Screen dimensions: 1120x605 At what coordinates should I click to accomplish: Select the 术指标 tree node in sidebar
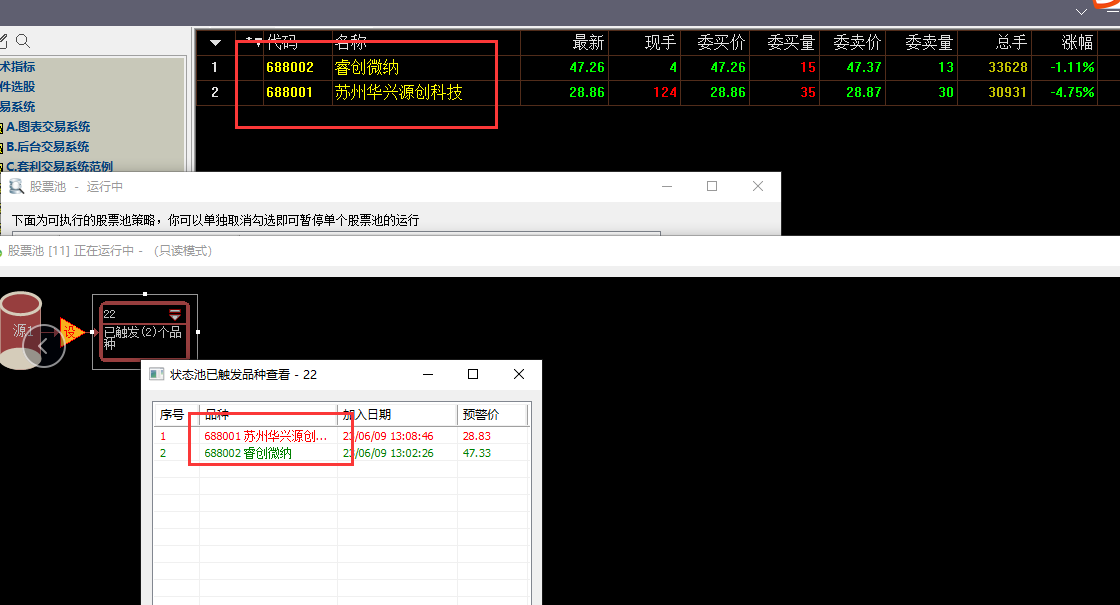(x=17, y=66)
